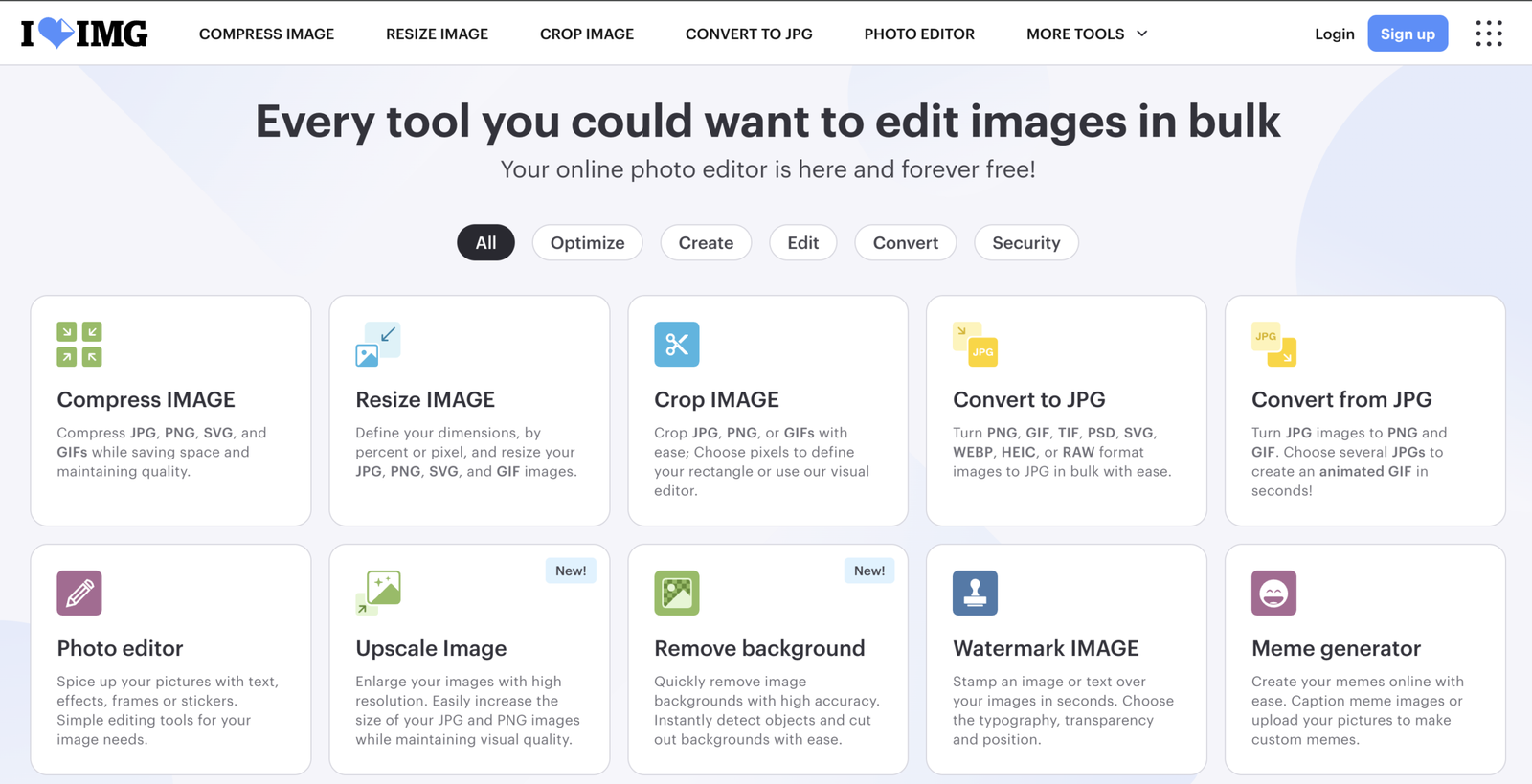
Task: Click the Upscale Image icon
Action: pyautogui.click(x=378, y=594)
